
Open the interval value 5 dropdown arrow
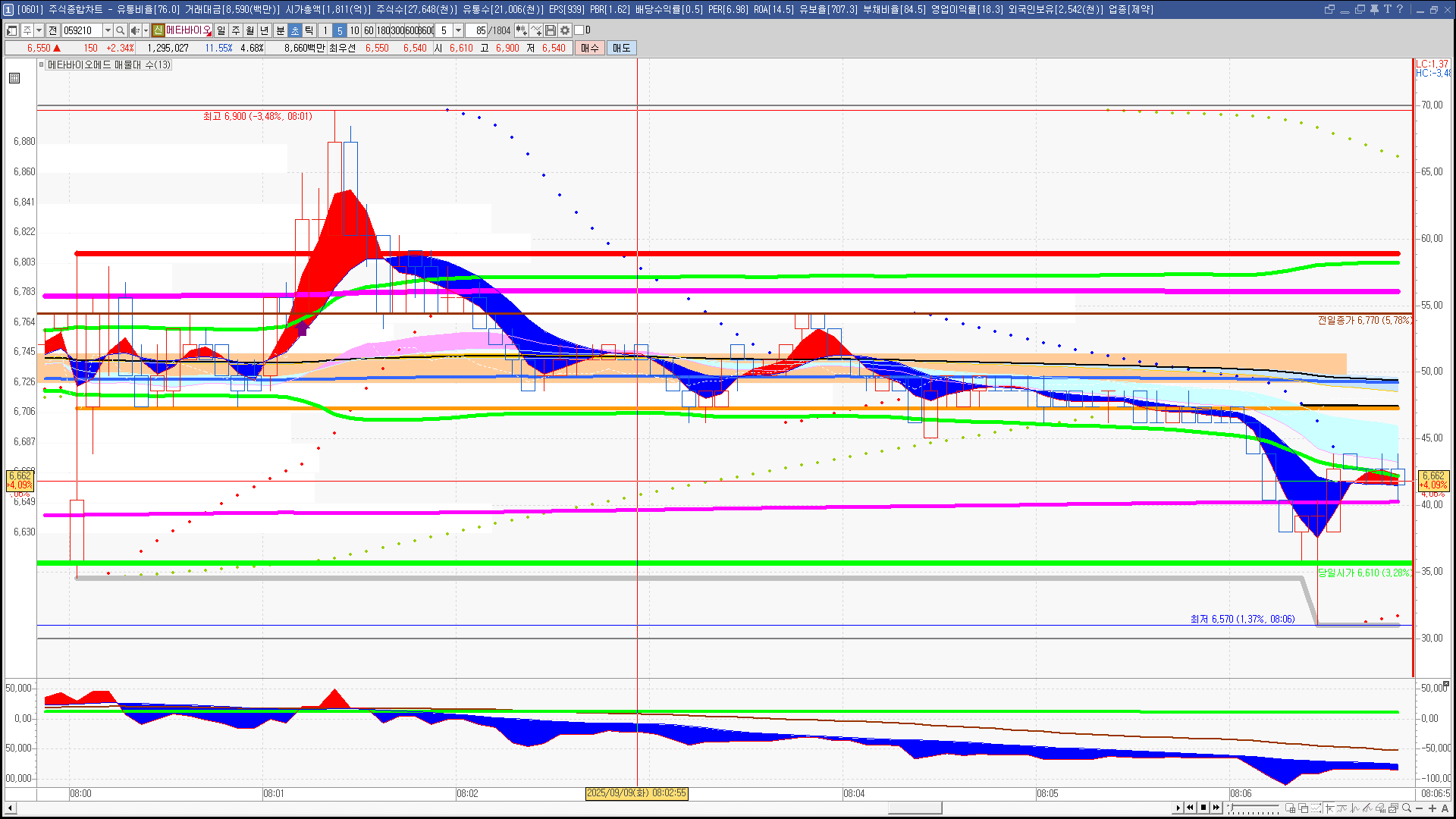pos(458,30)
